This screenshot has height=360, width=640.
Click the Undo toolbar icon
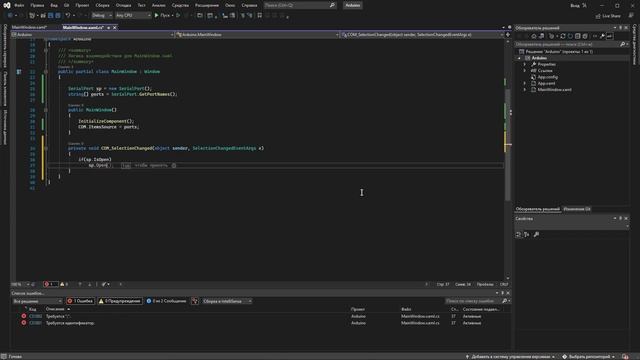click(68, 15)
